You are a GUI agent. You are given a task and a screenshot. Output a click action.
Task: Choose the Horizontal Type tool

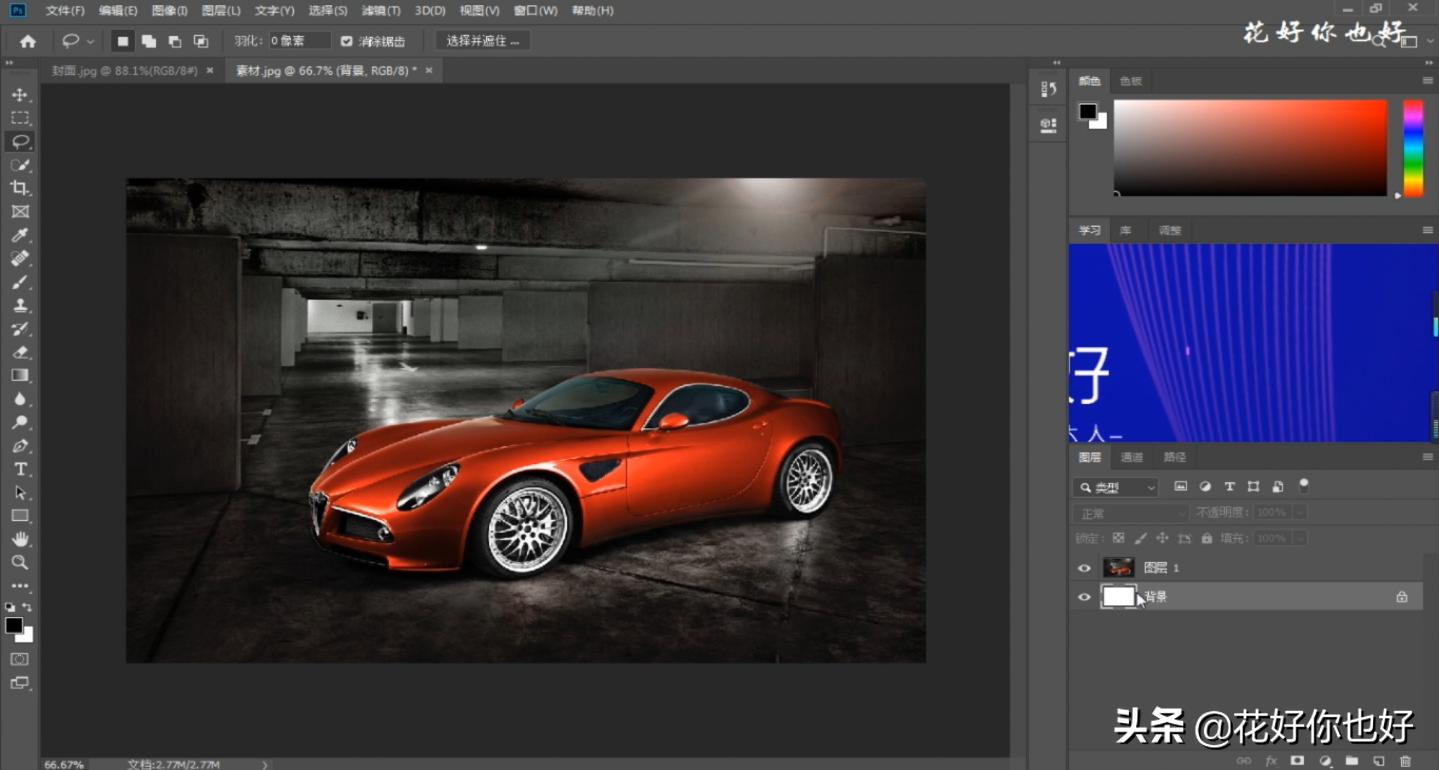[20, 469]
